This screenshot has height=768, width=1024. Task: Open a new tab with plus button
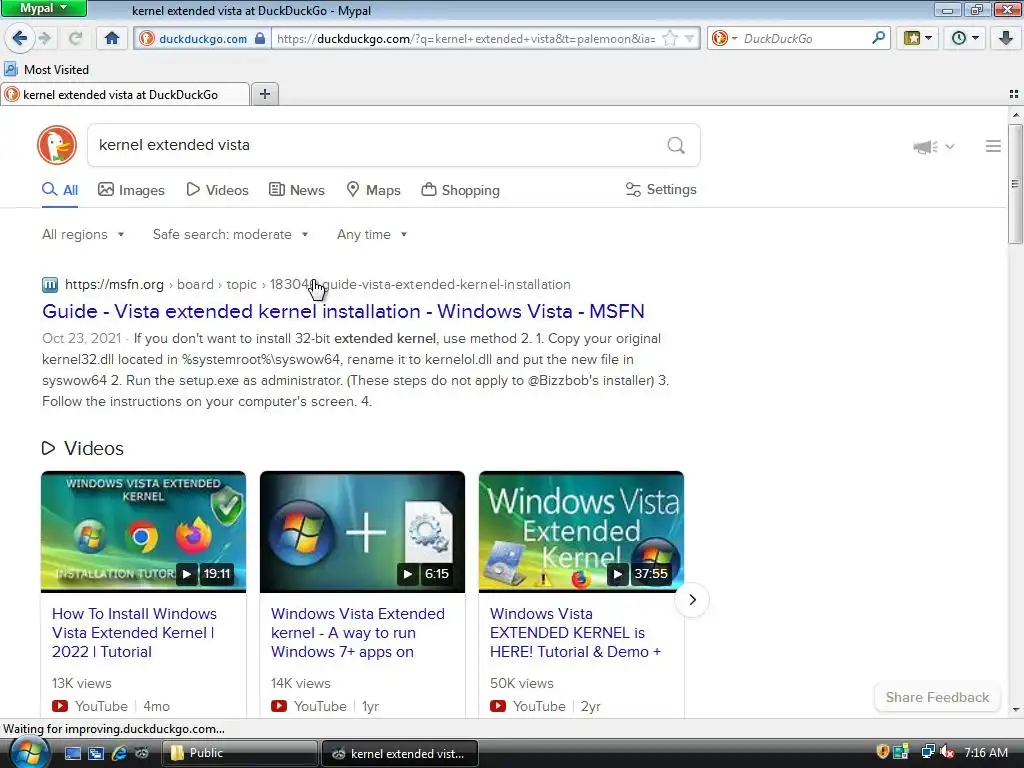tap(264, 94)
